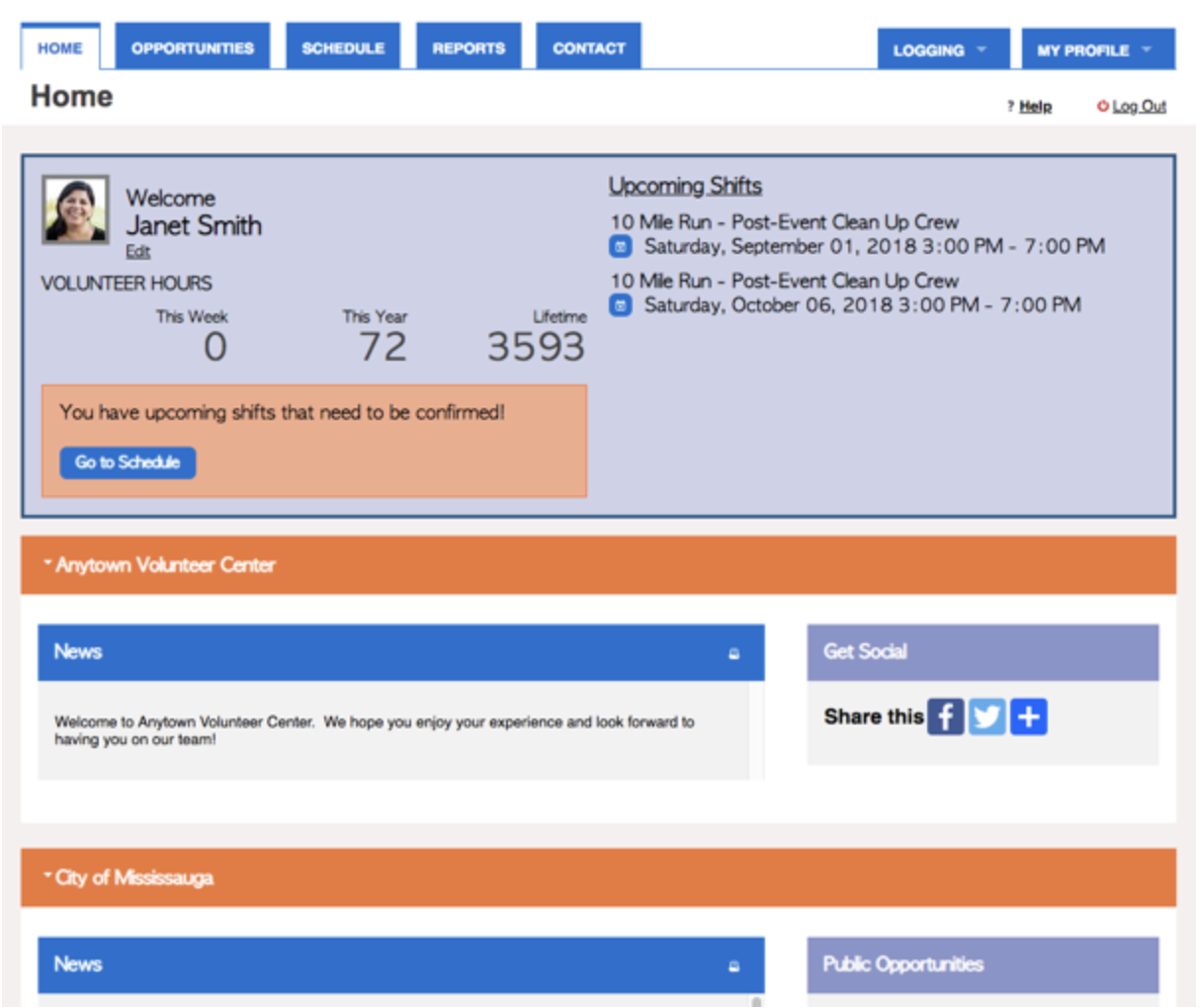This screenshot has height=1008, width=1200.
Task: Minimize the City of Mississauga News panel
Action: [733, 966]
